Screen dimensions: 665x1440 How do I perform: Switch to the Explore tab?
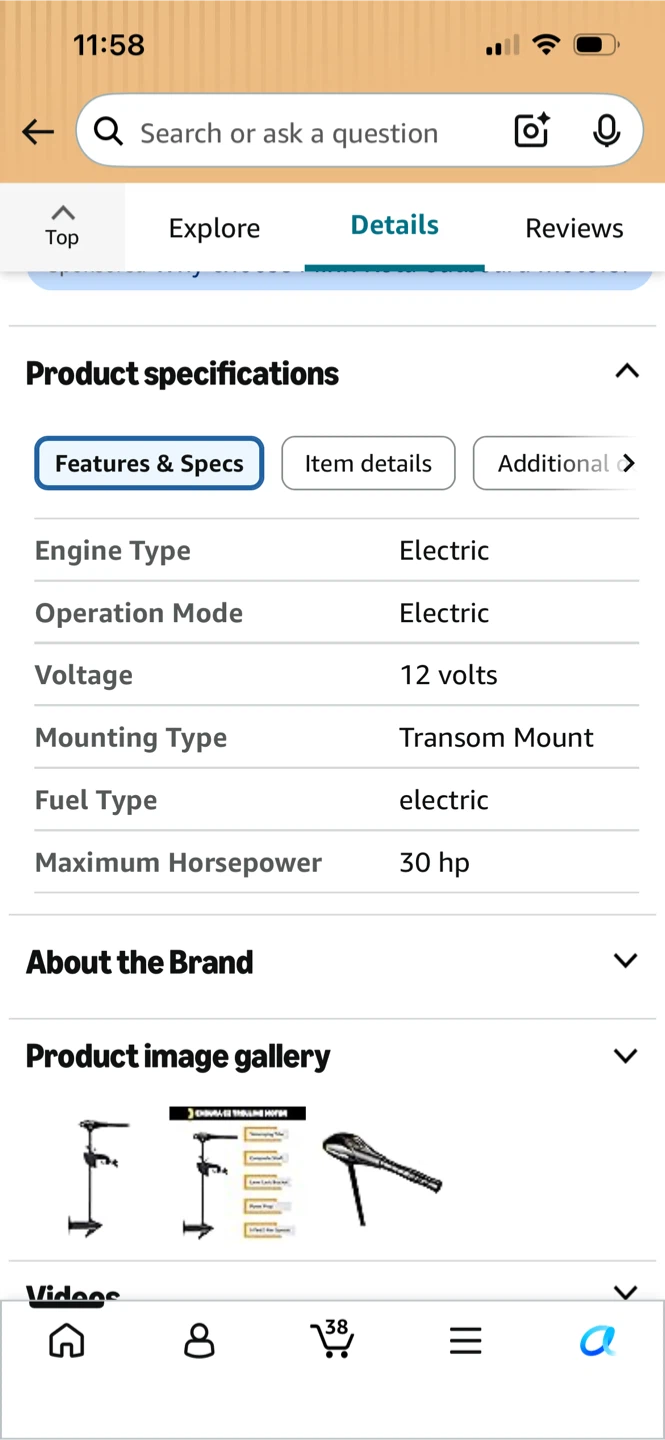[x=214, y=228]
